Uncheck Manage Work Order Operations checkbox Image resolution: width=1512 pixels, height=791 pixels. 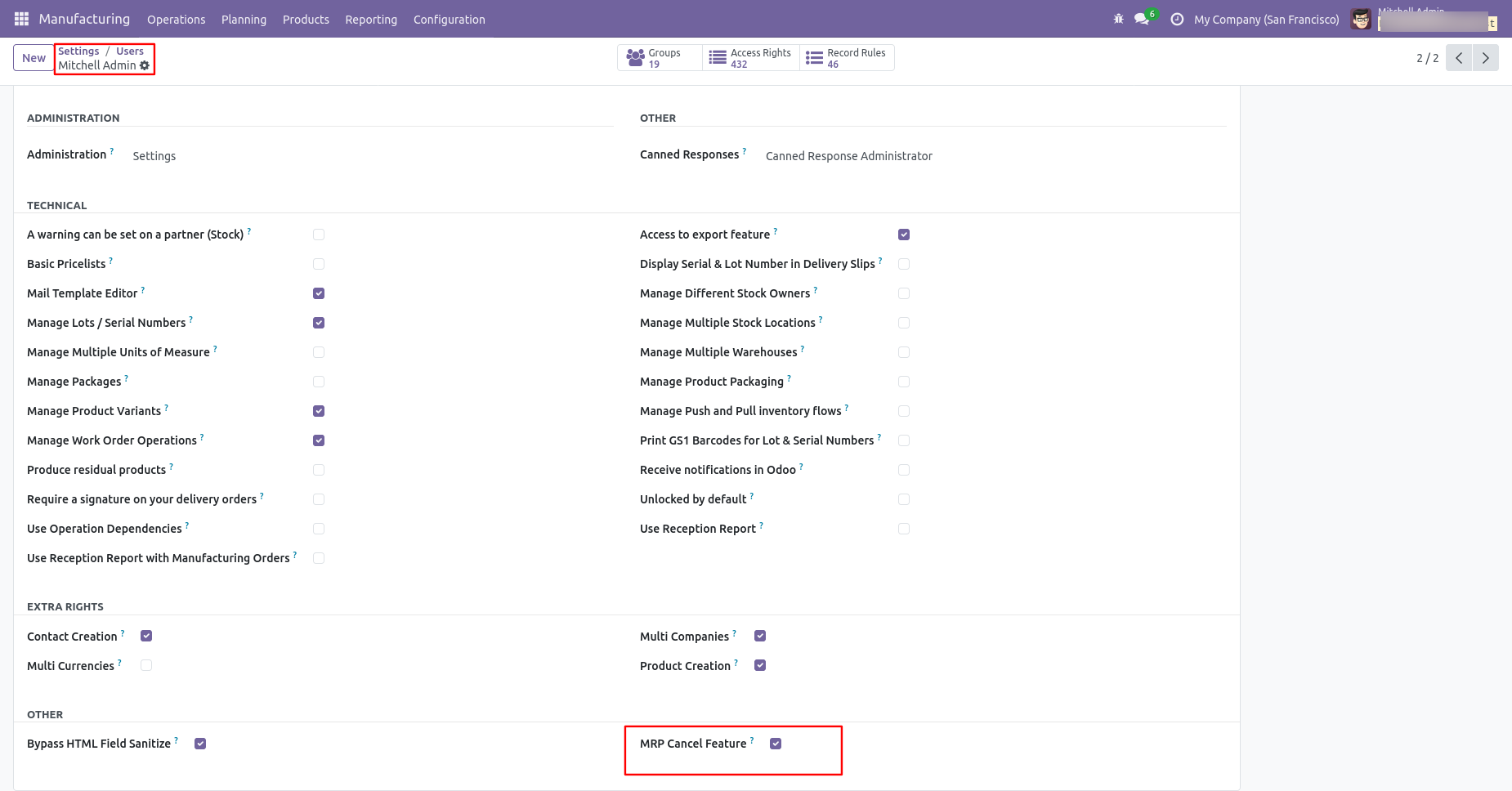tap(319, 440)
